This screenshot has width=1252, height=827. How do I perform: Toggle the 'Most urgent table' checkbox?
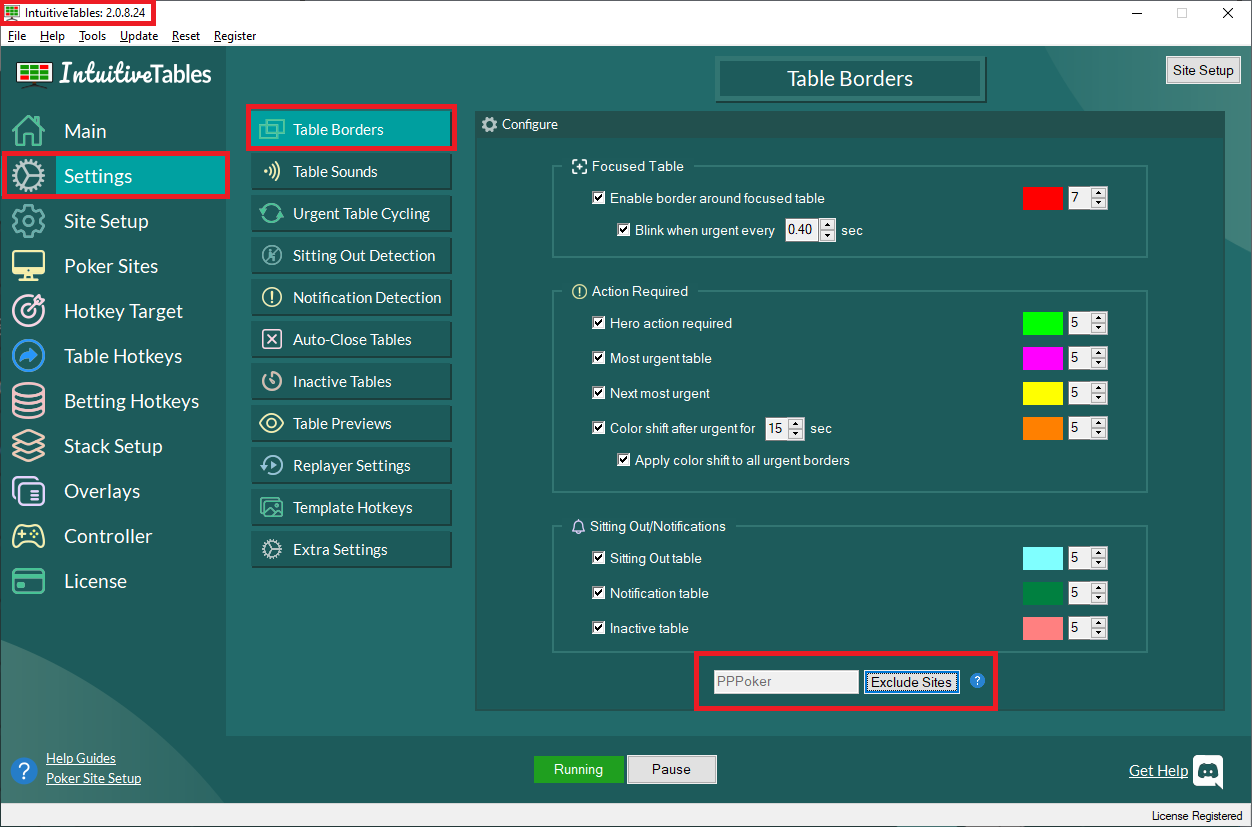click(598, 358)
